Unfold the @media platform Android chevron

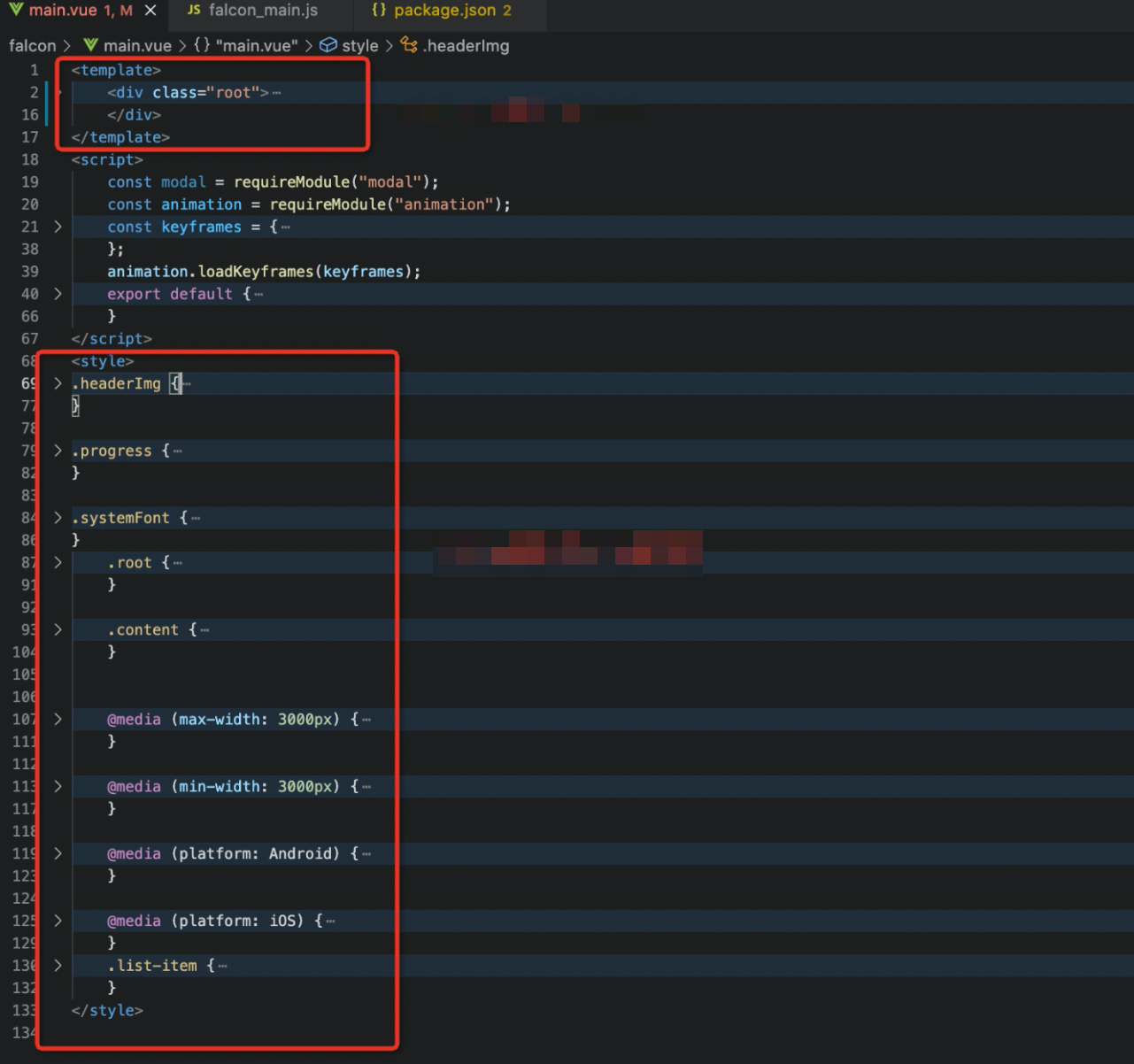click(58, 853)
